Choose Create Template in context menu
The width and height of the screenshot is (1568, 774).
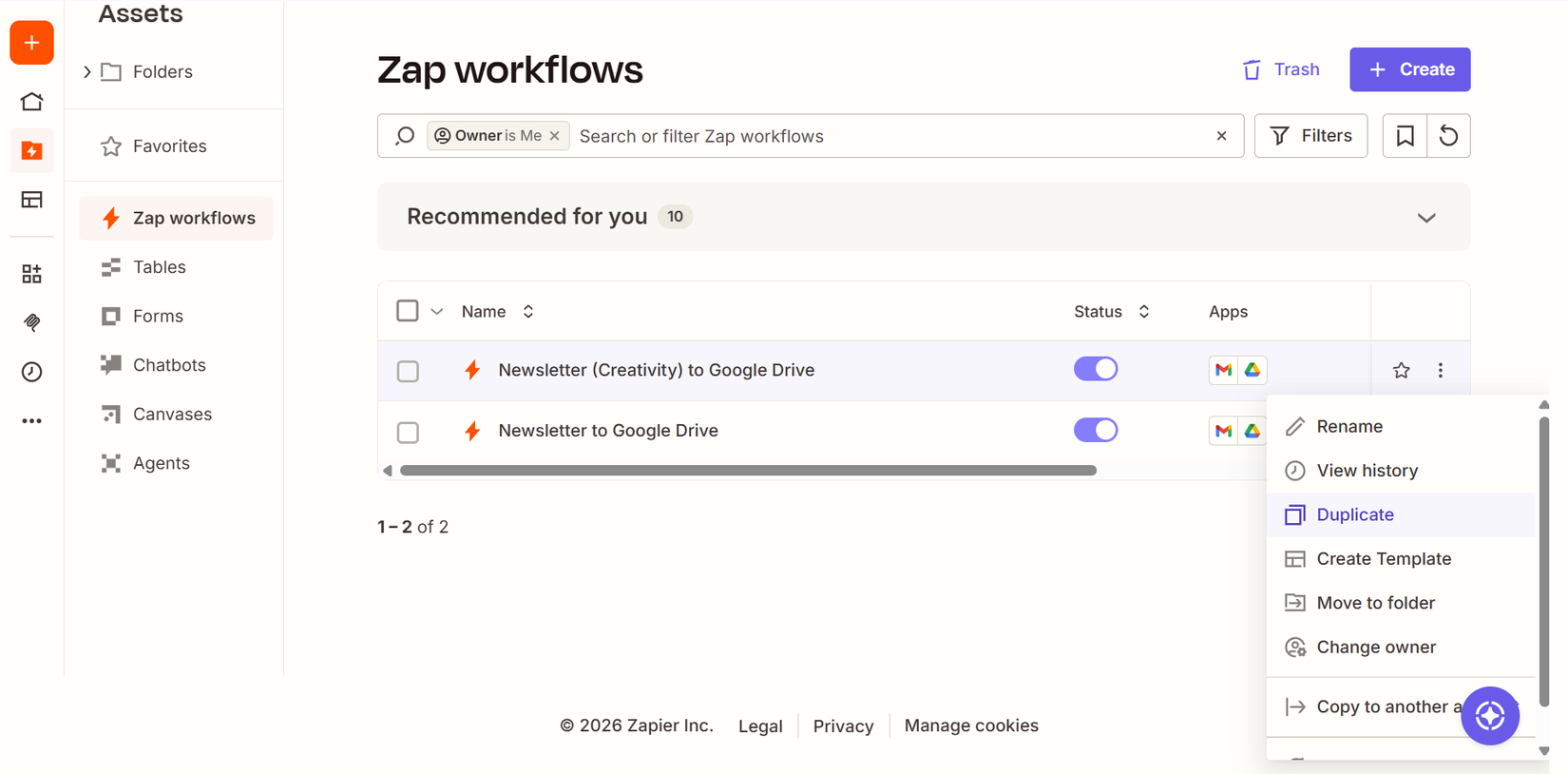[1401, 559]
